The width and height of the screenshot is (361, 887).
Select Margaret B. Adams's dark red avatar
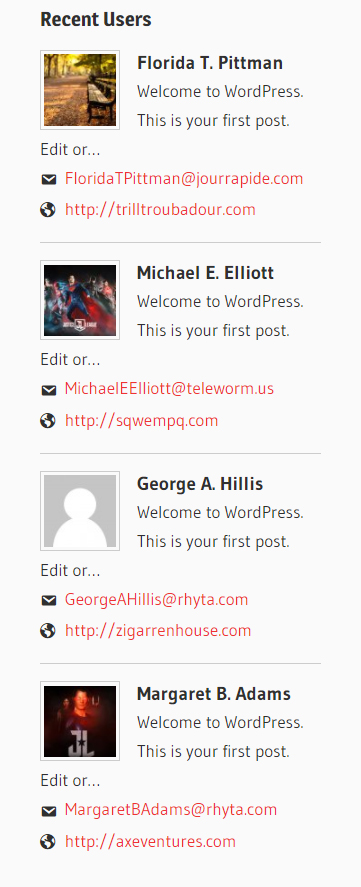click(x=80, y=721)
